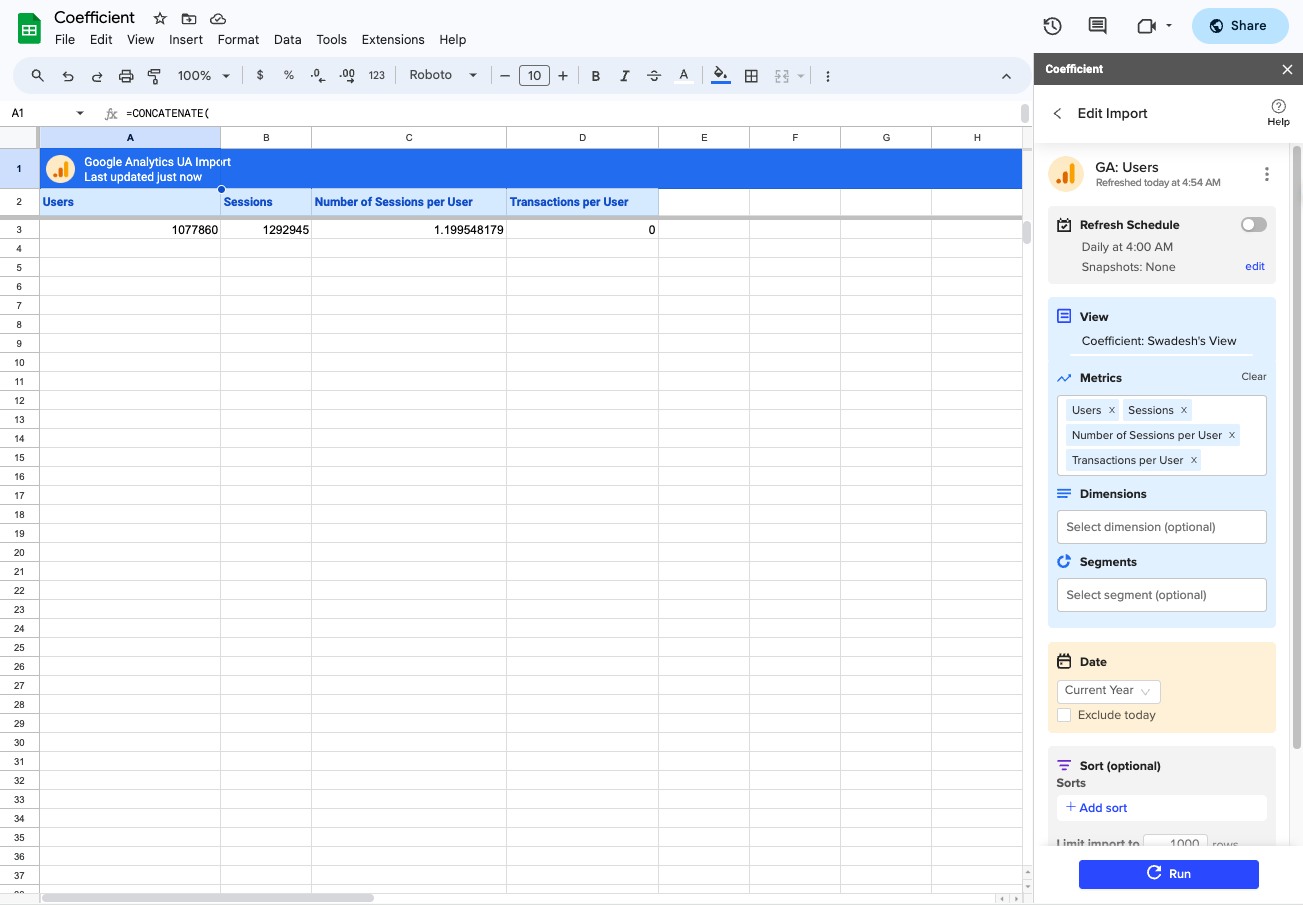Image resolution: width=1303 pixels, height=905 pixels.
Task: Click the Share button
Action: click(x=1240, y=26)
